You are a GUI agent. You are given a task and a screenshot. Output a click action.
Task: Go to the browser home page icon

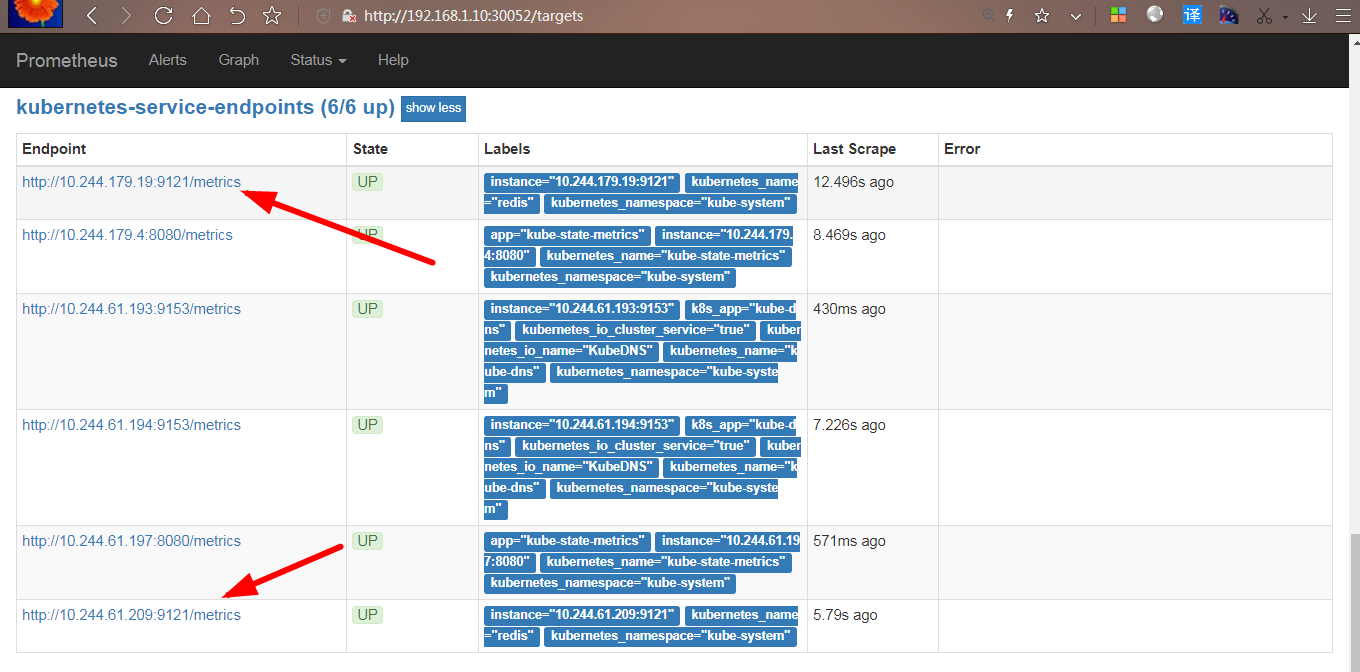click(x=201, y=16)
